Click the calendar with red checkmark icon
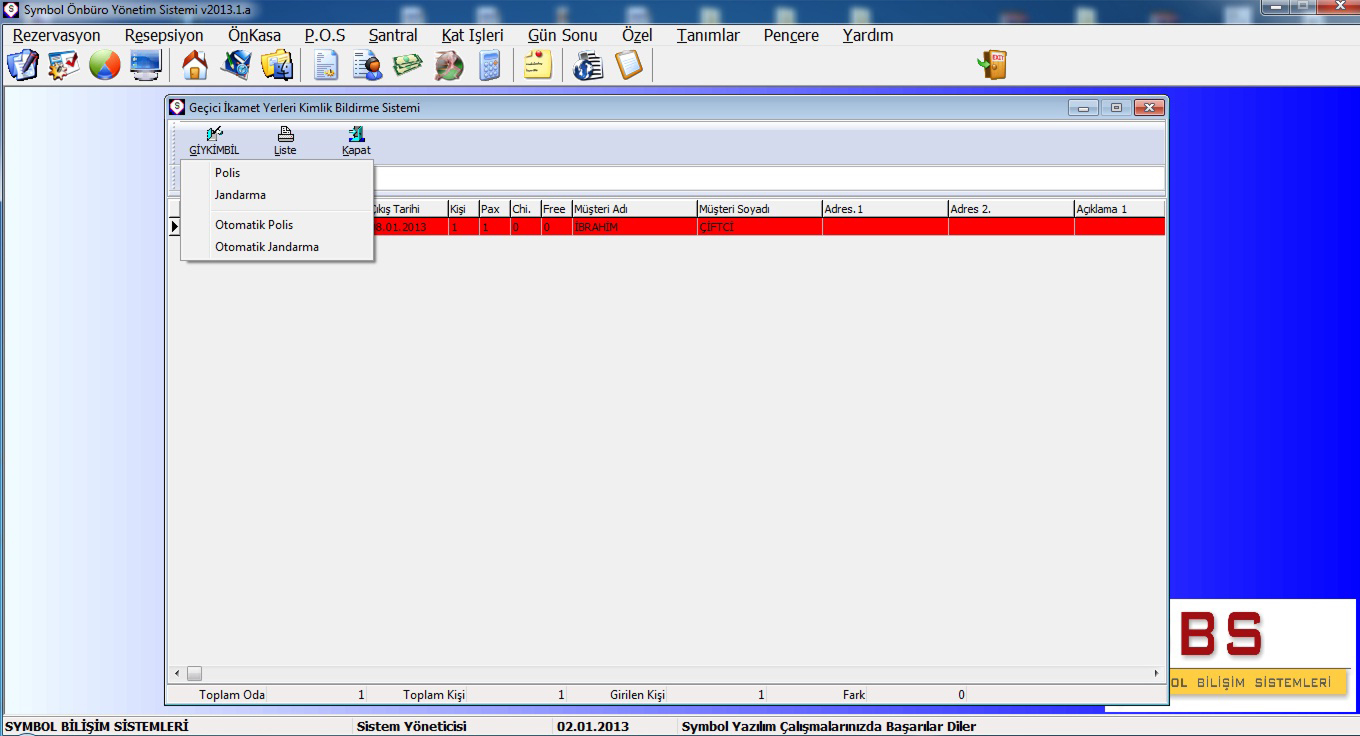 (x=63, y=65)
